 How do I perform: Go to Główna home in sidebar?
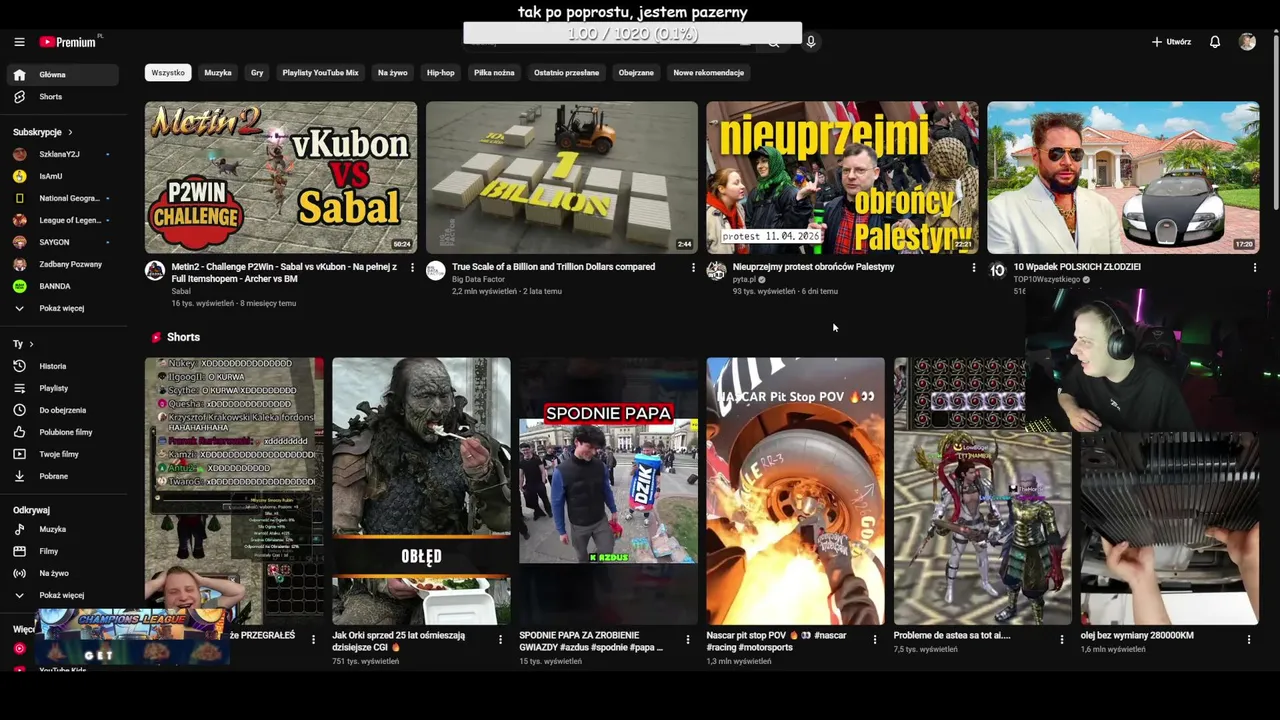[x=62, y=75]
